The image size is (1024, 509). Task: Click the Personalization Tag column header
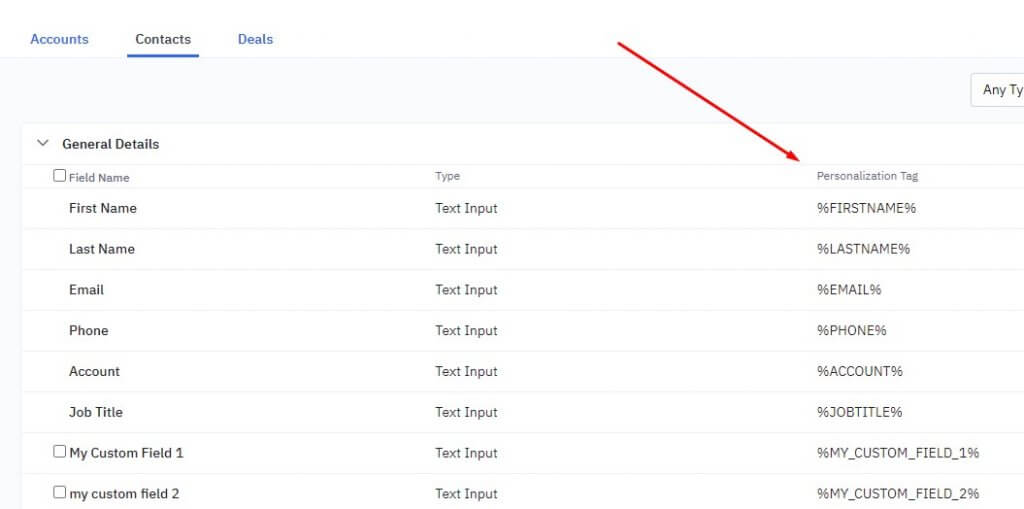(x=867, y=176)
